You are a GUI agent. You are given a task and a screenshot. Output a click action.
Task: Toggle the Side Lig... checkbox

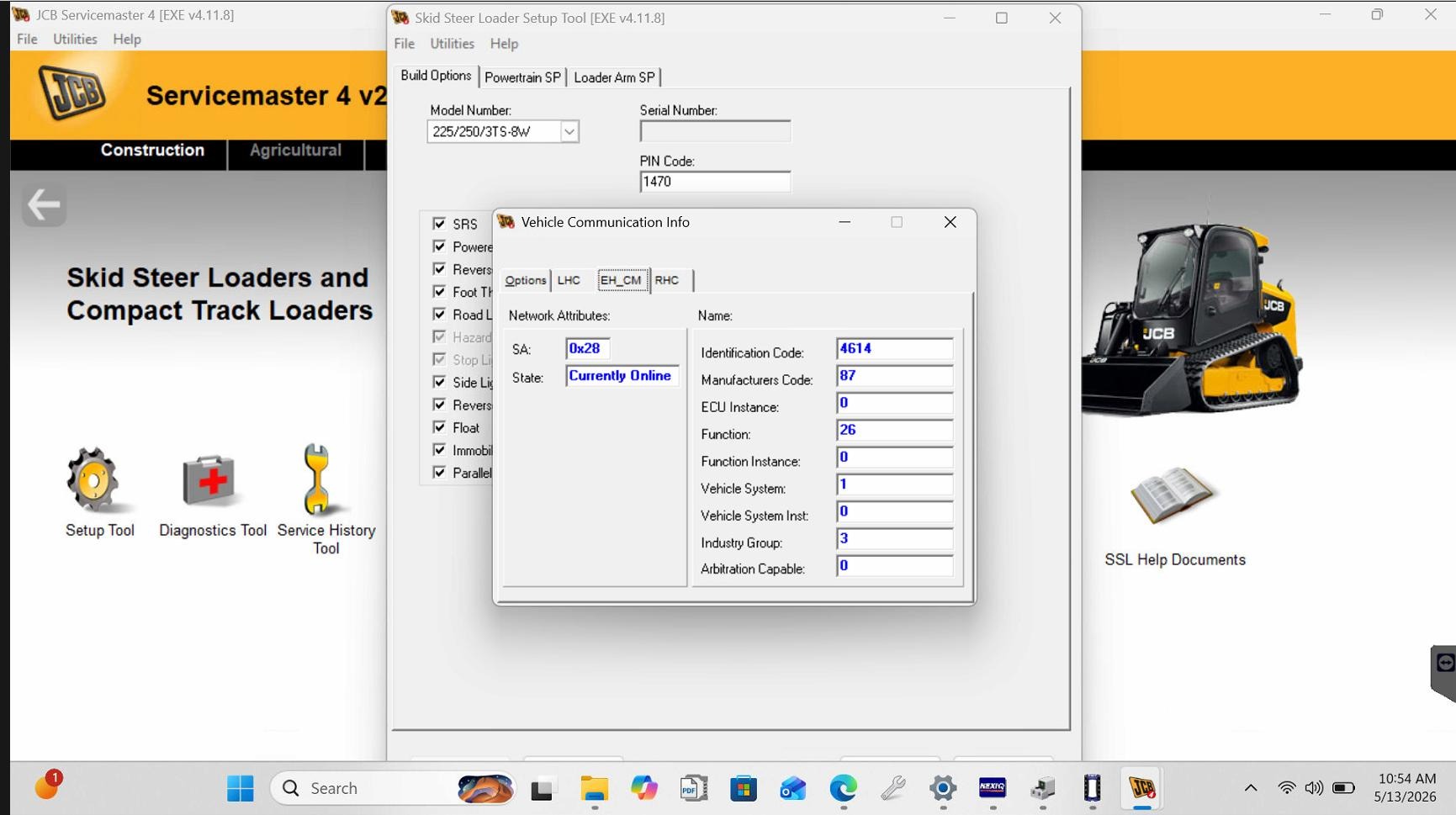pos(439,382)
